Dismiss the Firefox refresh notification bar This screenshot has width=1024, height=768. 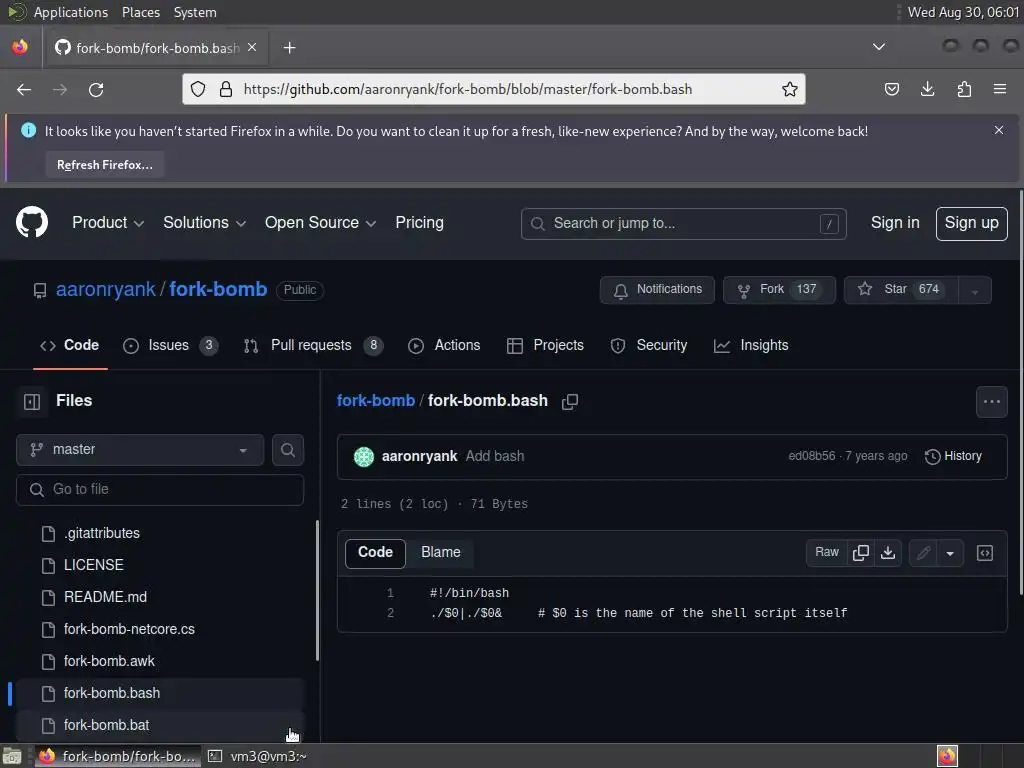pyautogui.click(x=999, y=131)
